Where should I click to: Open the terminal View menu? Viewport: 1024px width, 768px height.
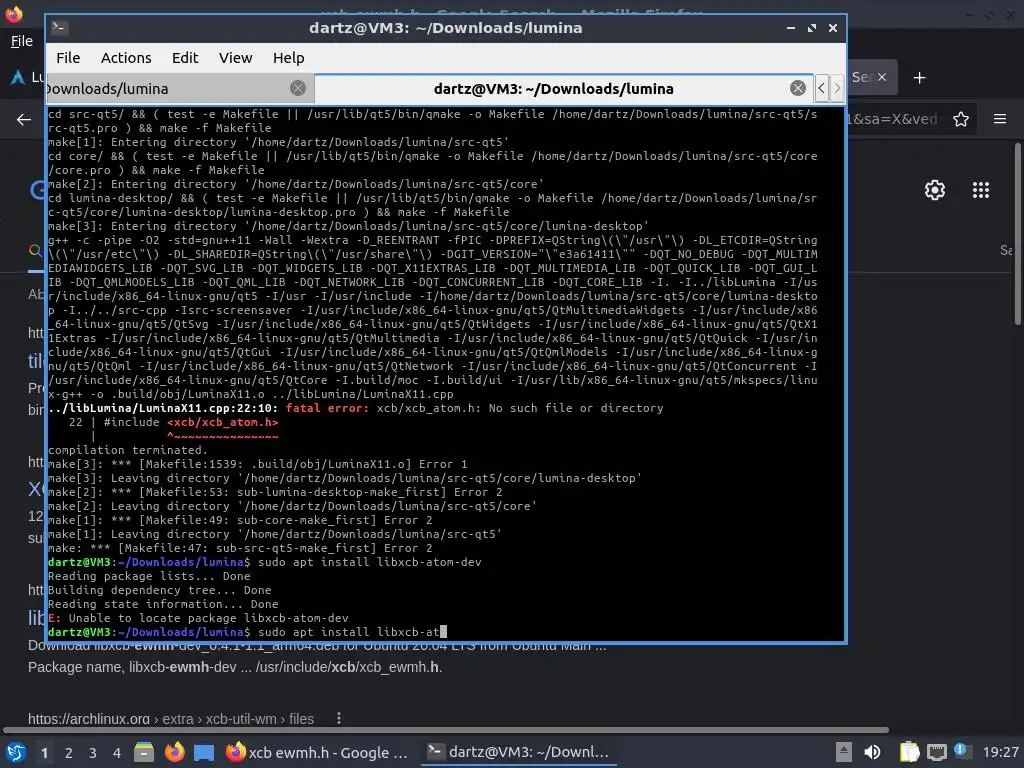[x=235, y=58]
